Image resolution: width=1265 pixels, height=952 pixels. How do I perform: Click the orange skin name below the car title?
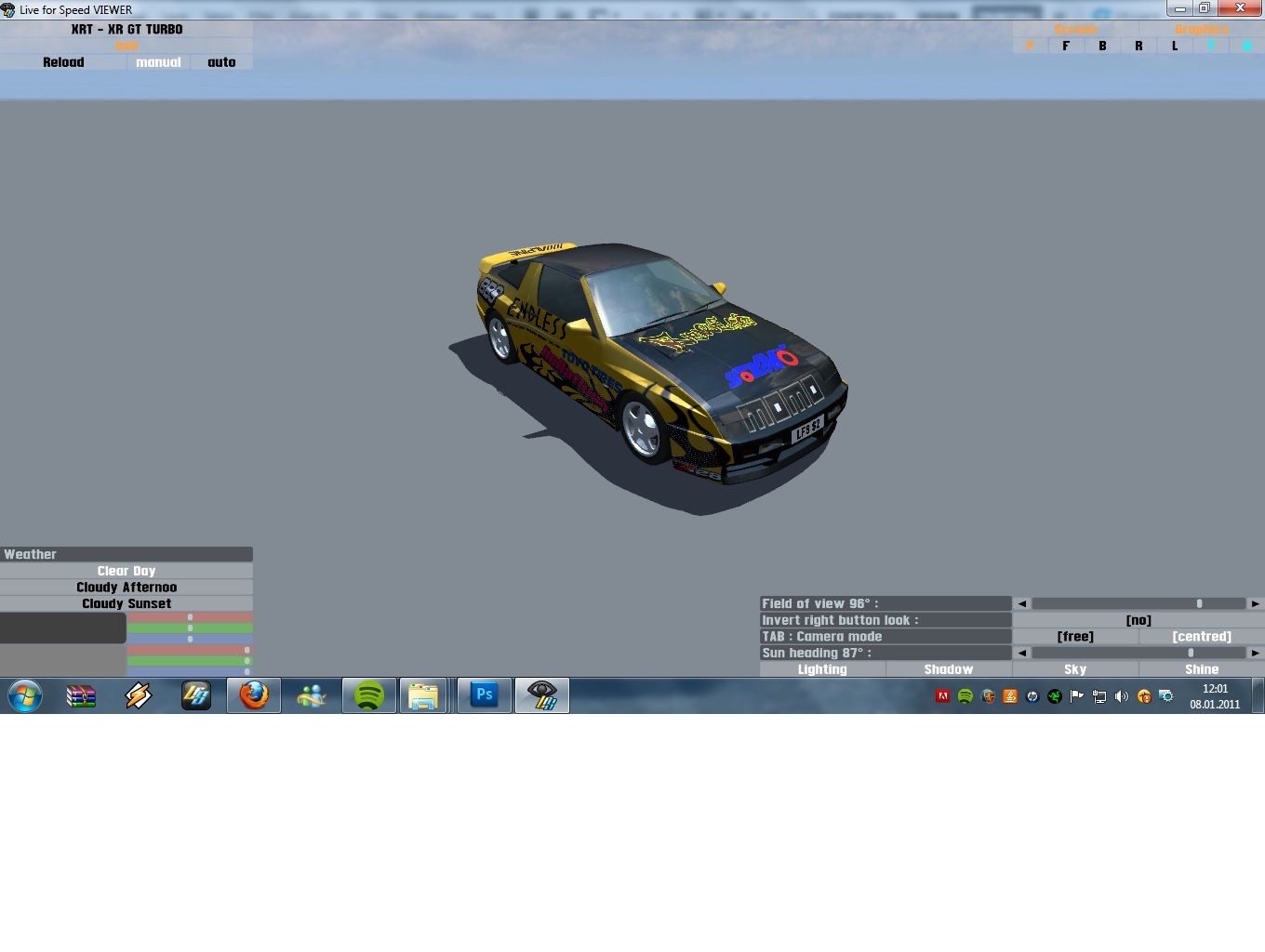pyautogui.click(x=126, y=46)
